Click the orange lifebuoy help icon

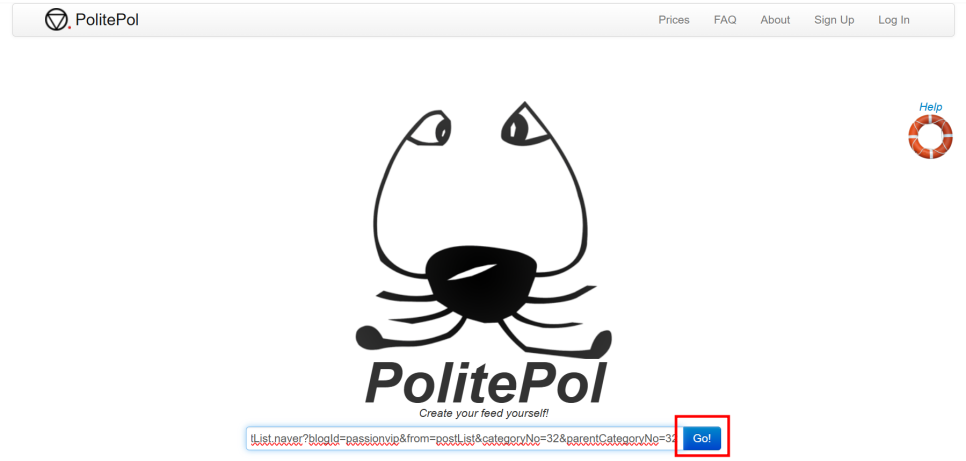pyautogui.click(x=930, y=136)
